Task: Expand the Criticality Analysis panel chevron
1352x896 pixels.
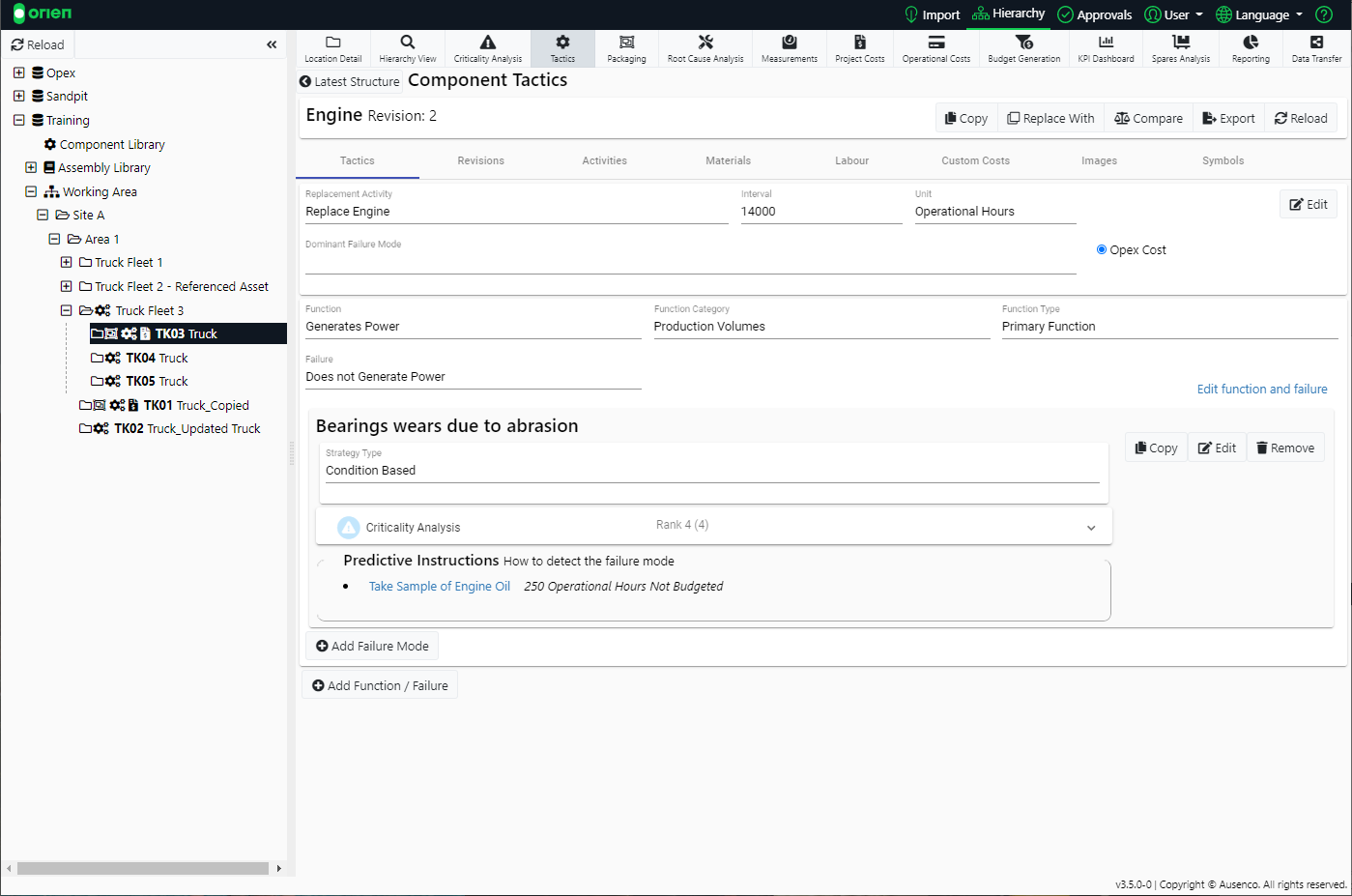Action: pyautogui.click(x=1091, y=528)
